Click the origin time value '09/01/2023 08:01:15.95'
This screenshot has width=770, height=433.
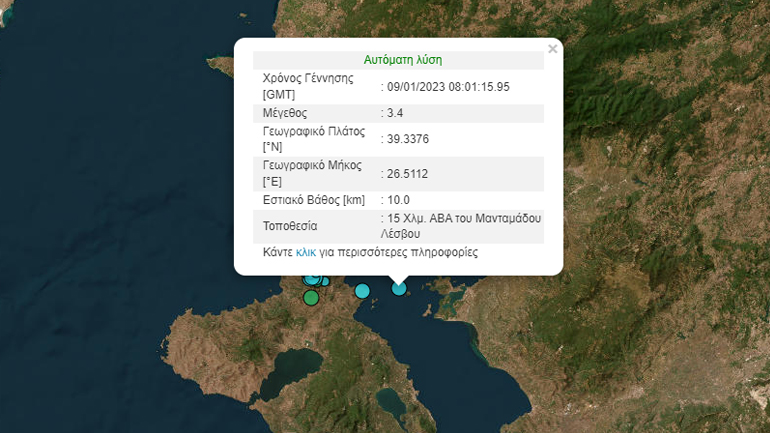point(448,87)
